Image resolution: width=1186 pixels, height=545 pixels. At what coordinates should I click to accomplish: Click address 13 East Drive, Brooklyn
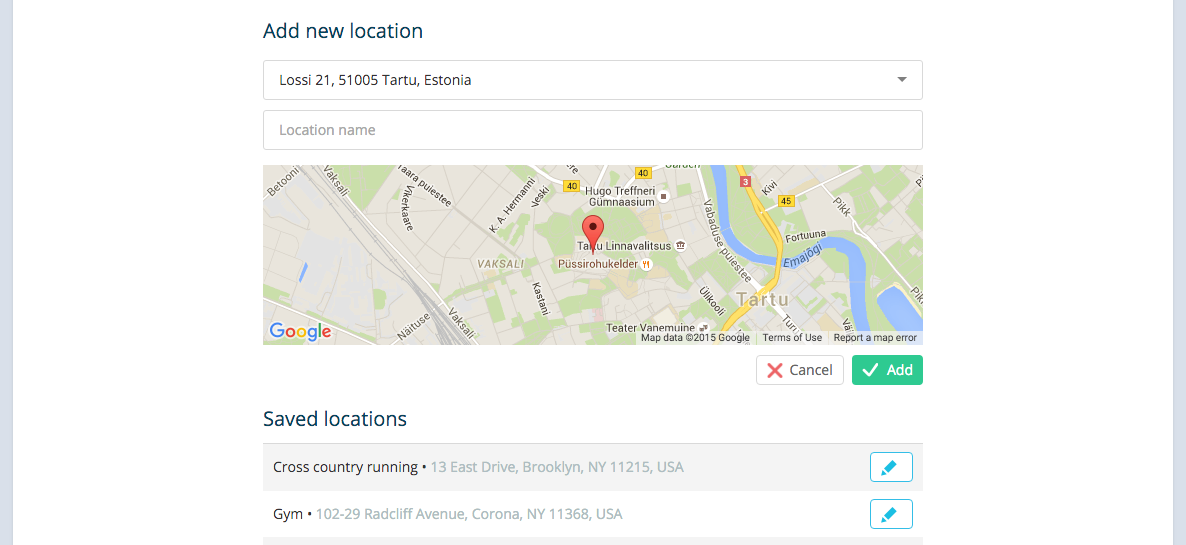tap(557, 467)
